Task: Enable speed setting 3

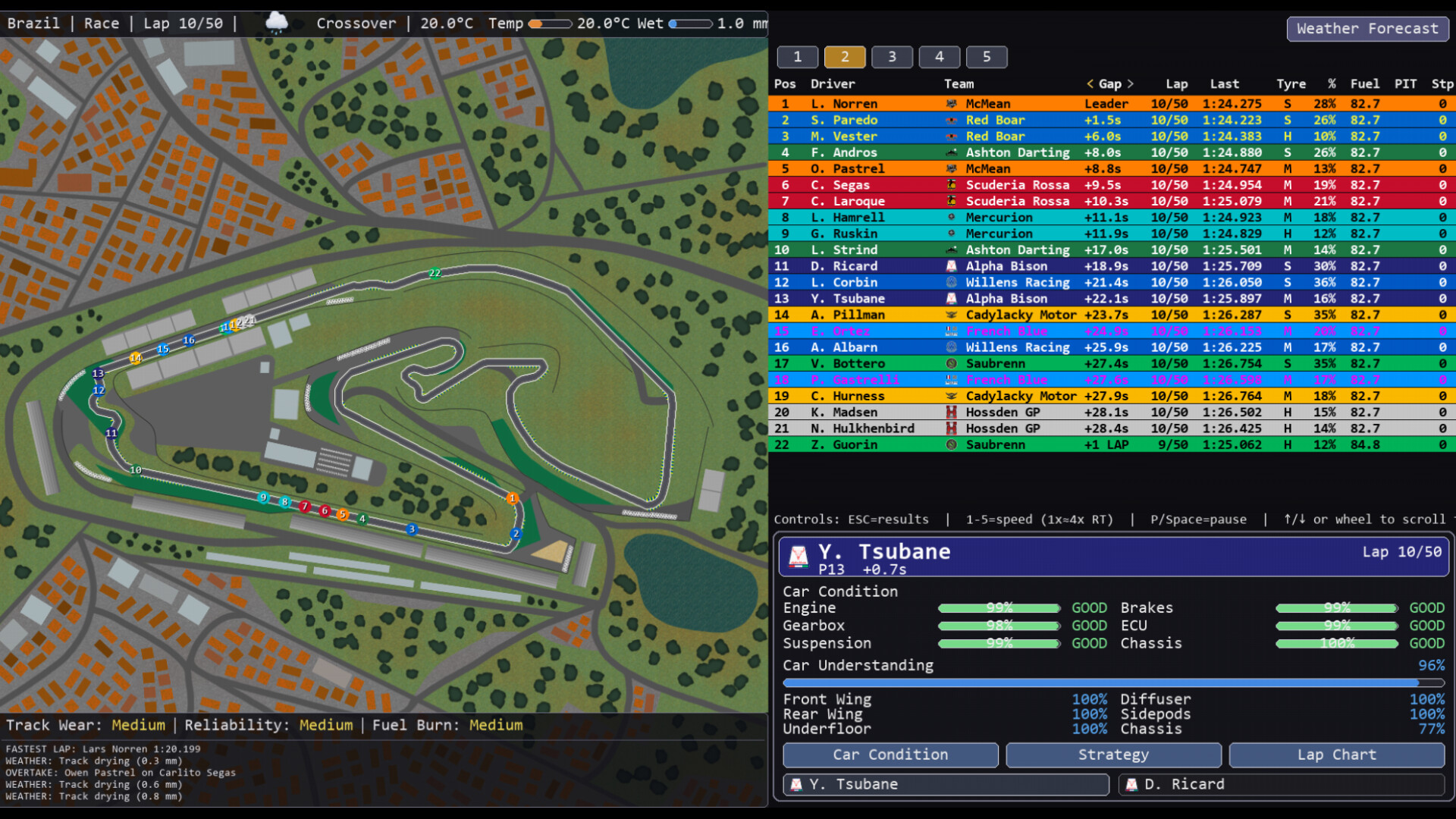Action: click(x=892, y=57)
